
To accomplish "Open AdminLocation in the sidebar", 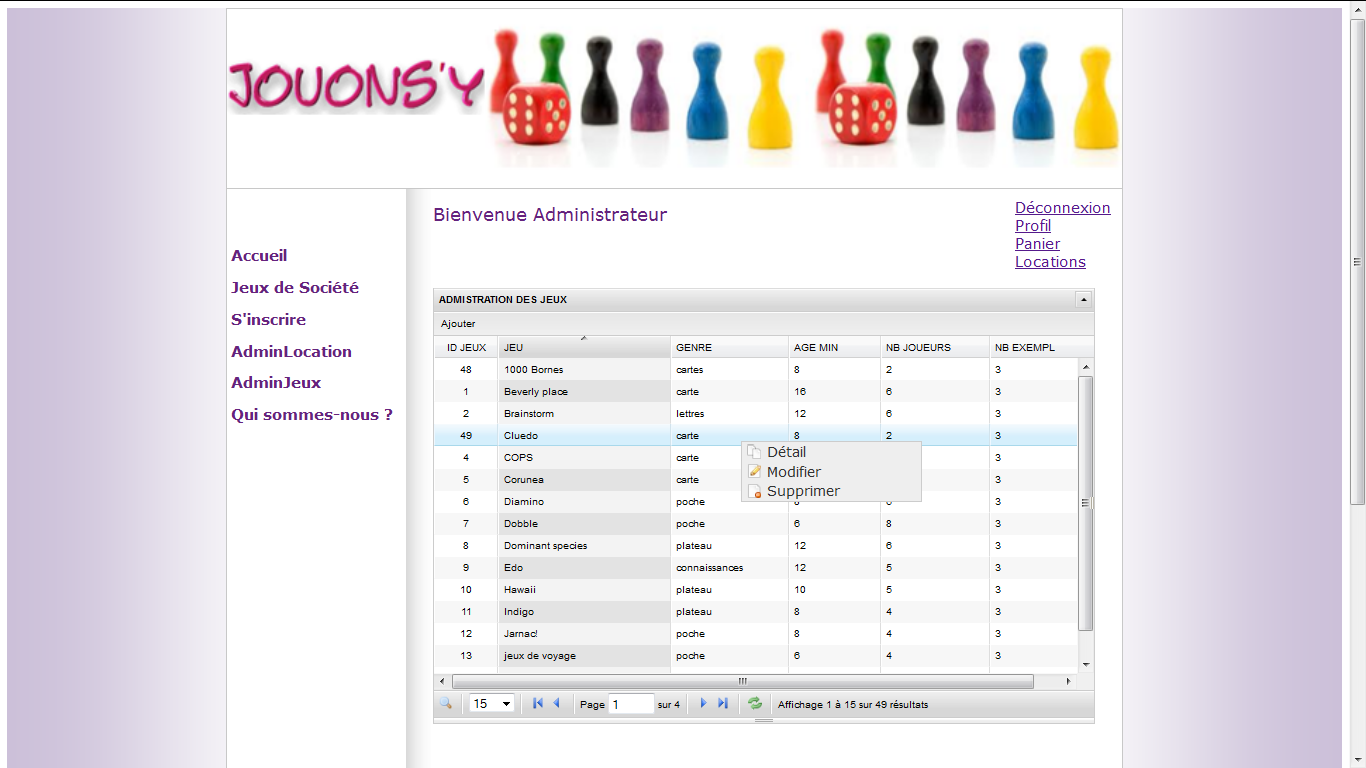I will coord(291,352).
